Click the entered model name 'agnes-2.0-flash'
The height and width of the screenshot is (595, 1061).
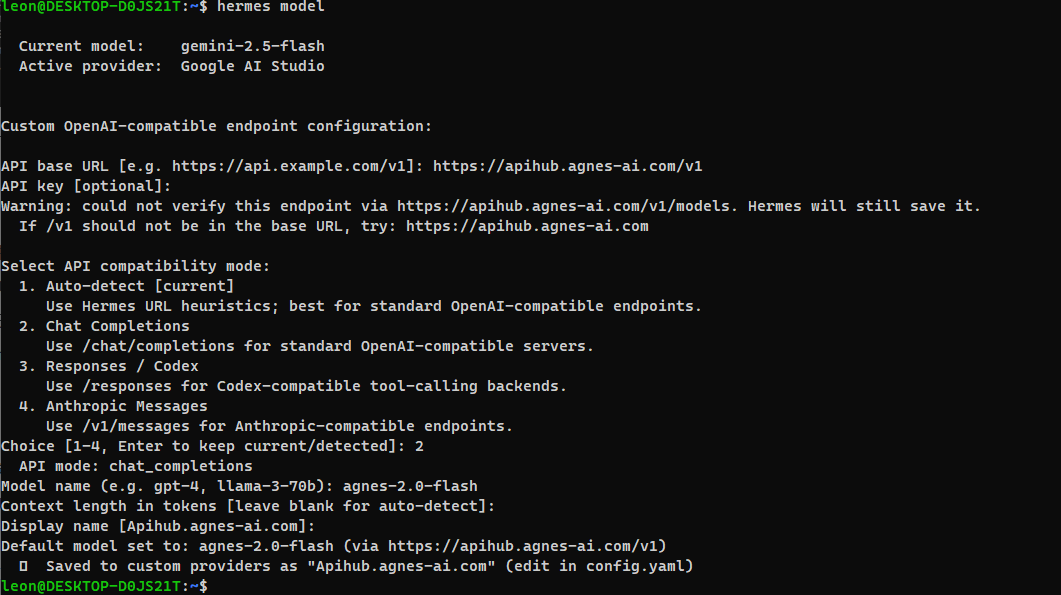[x=410, y=486]
